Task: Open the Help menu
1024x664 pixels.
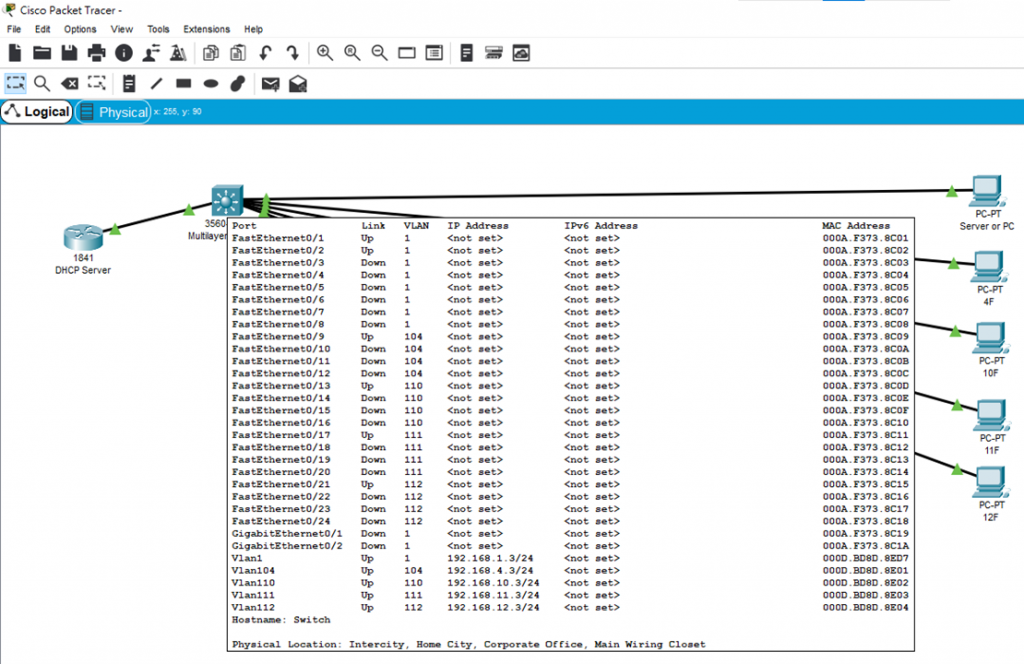Action: tap(253, 29)
